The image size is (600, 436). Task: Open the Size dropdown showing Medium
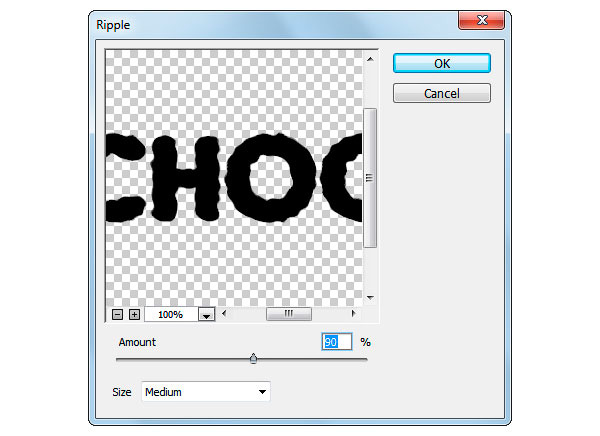pyautogui.click(x=206, y=392)
